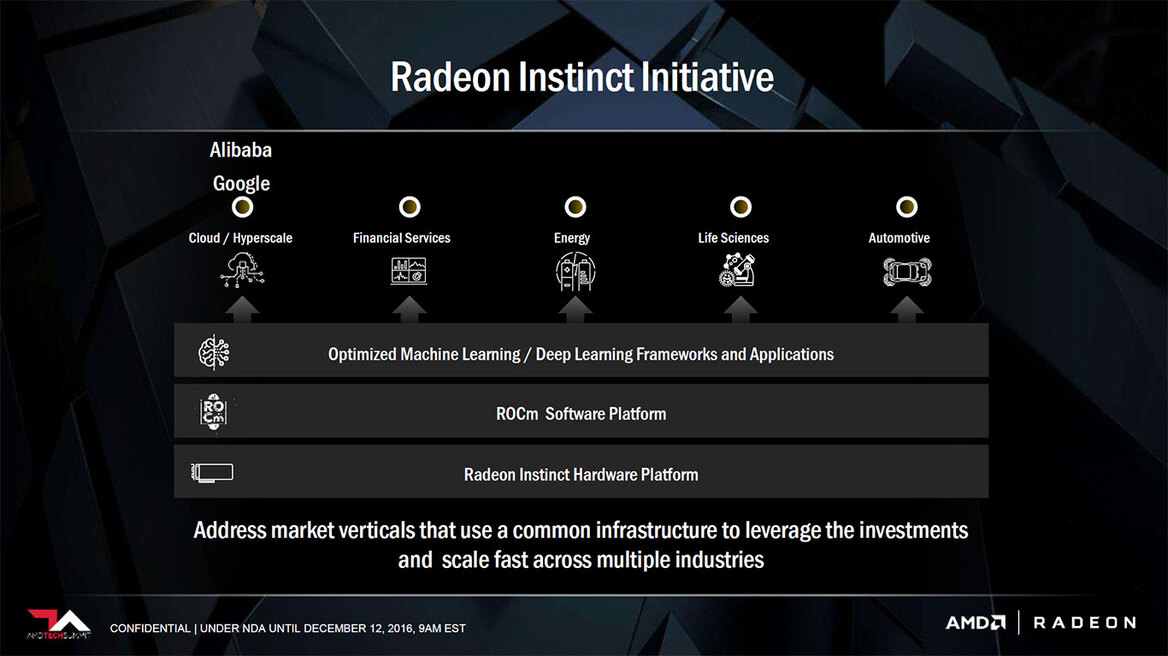Click the "Financial Services" label
1168x656 pixels.
click(x=402, y=238)
